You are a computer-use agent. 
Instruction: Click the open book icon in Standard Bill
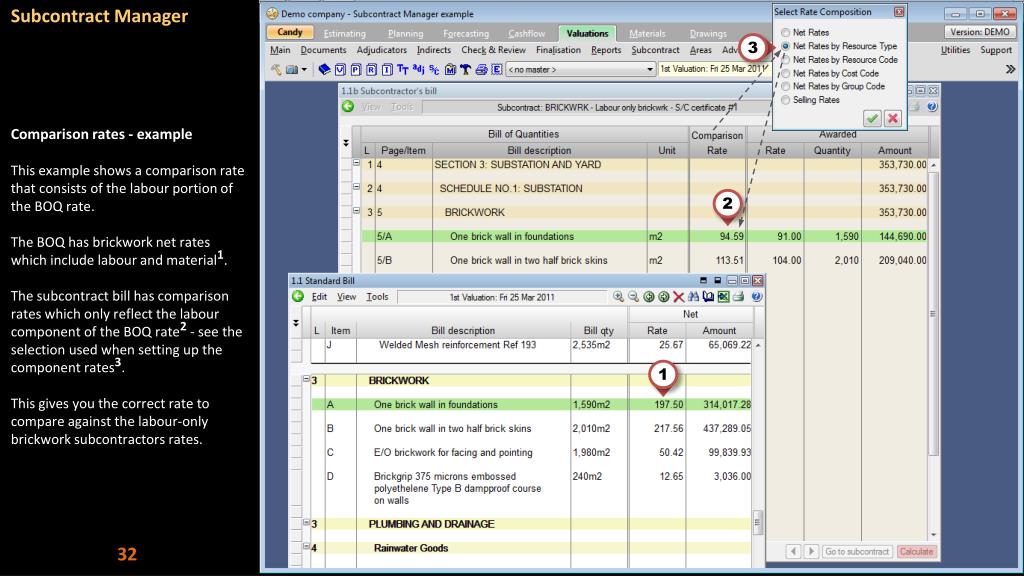709,297
